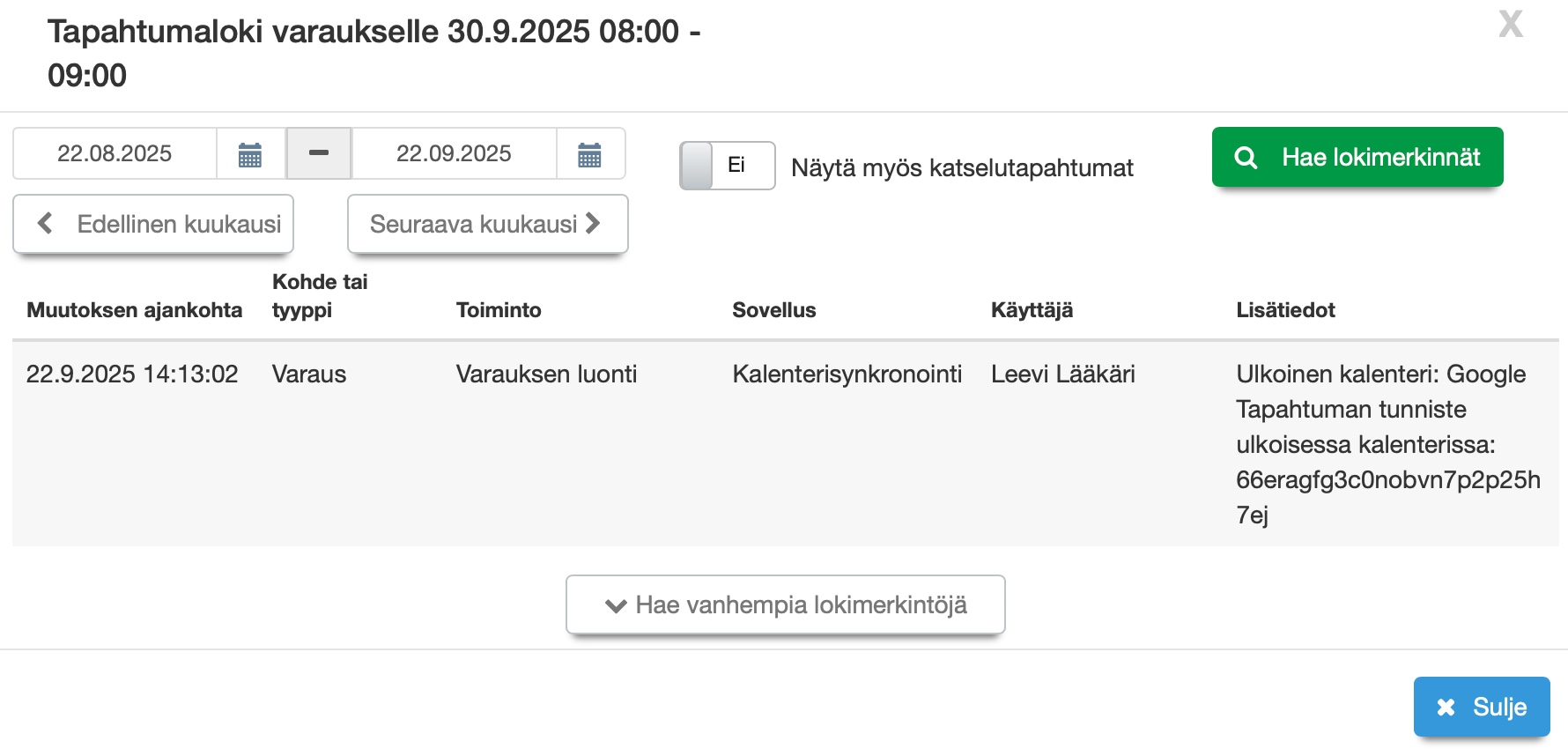The image size is (1568, 756).
Task: Click the start date field 22.08.2025
Action: point(115,154)
